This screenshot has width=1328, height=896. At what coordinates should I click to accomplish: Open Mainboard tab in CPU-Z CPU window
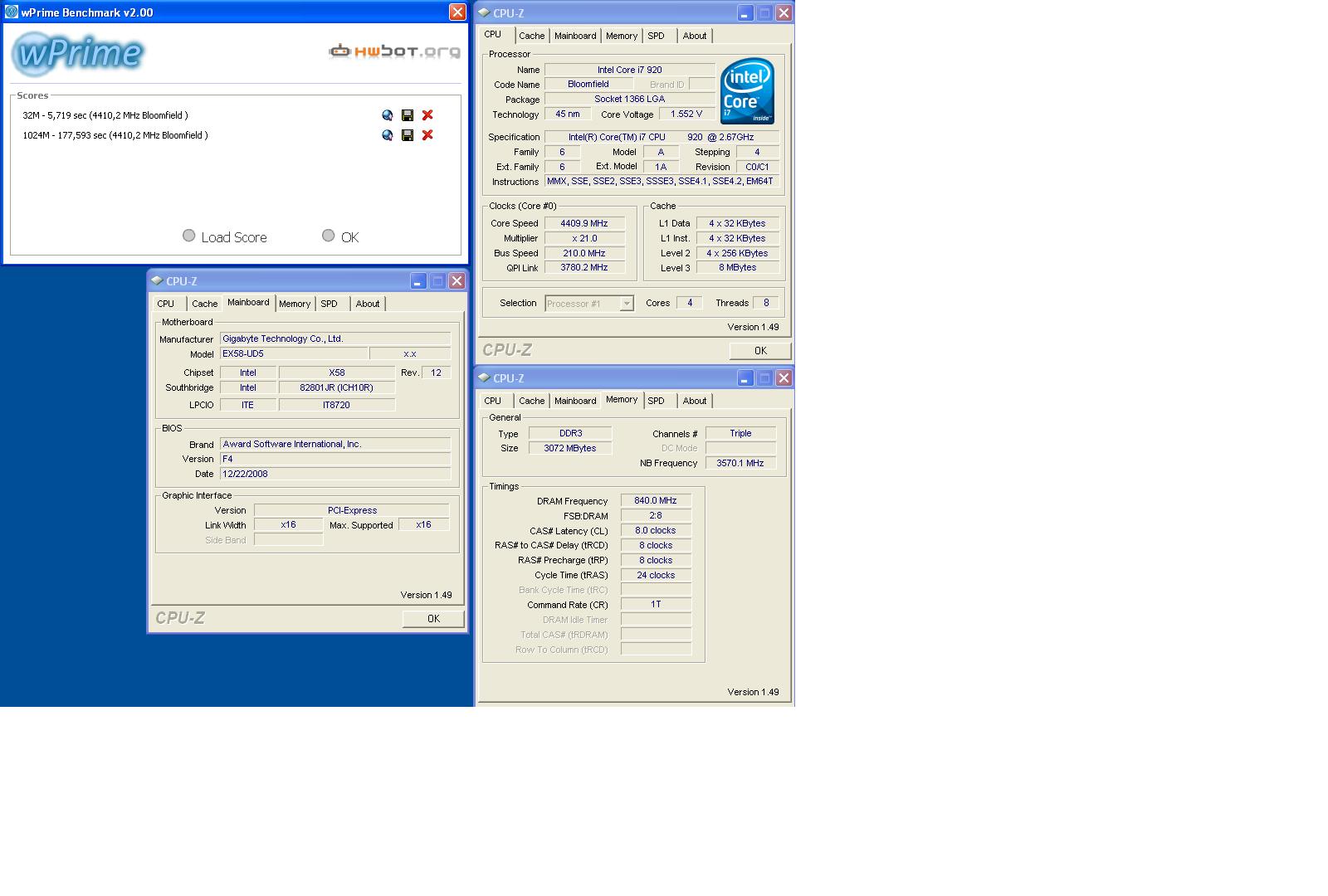click(x=575, y=36)
